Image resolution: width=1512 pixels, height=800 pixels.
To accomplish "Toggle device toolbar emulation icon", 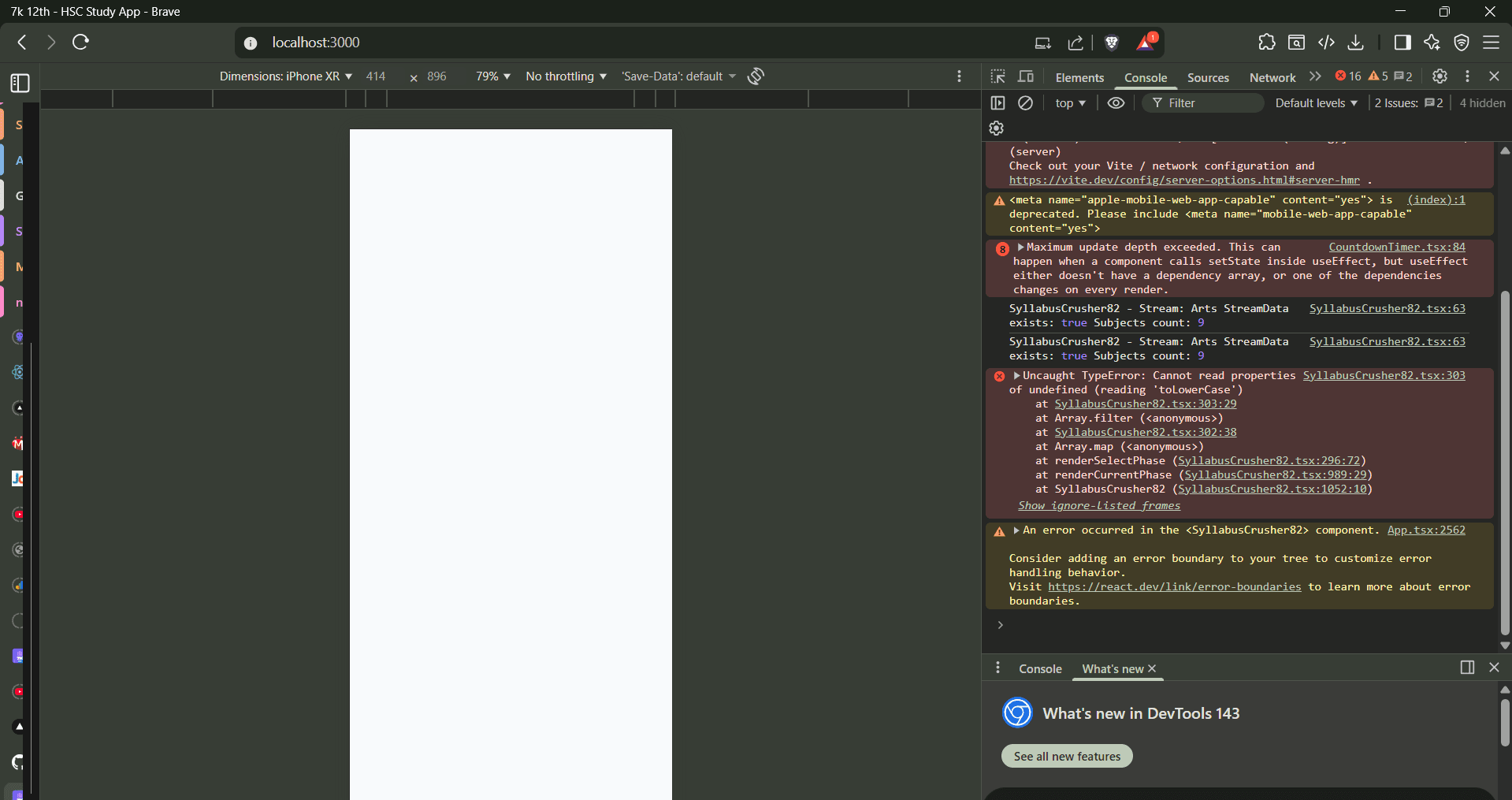I will [x=1026, y=76].
